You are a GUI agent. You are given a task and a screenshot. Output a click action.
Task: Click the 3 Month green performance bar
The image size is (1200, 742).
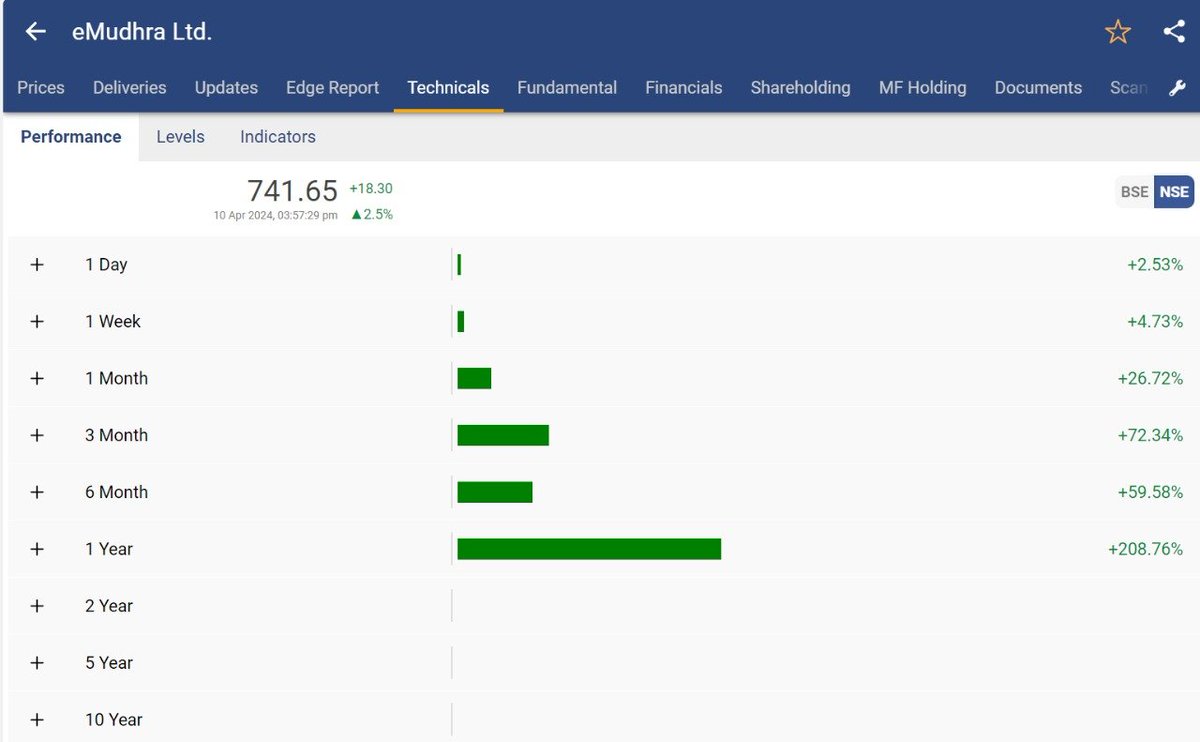tap(503, 435)
